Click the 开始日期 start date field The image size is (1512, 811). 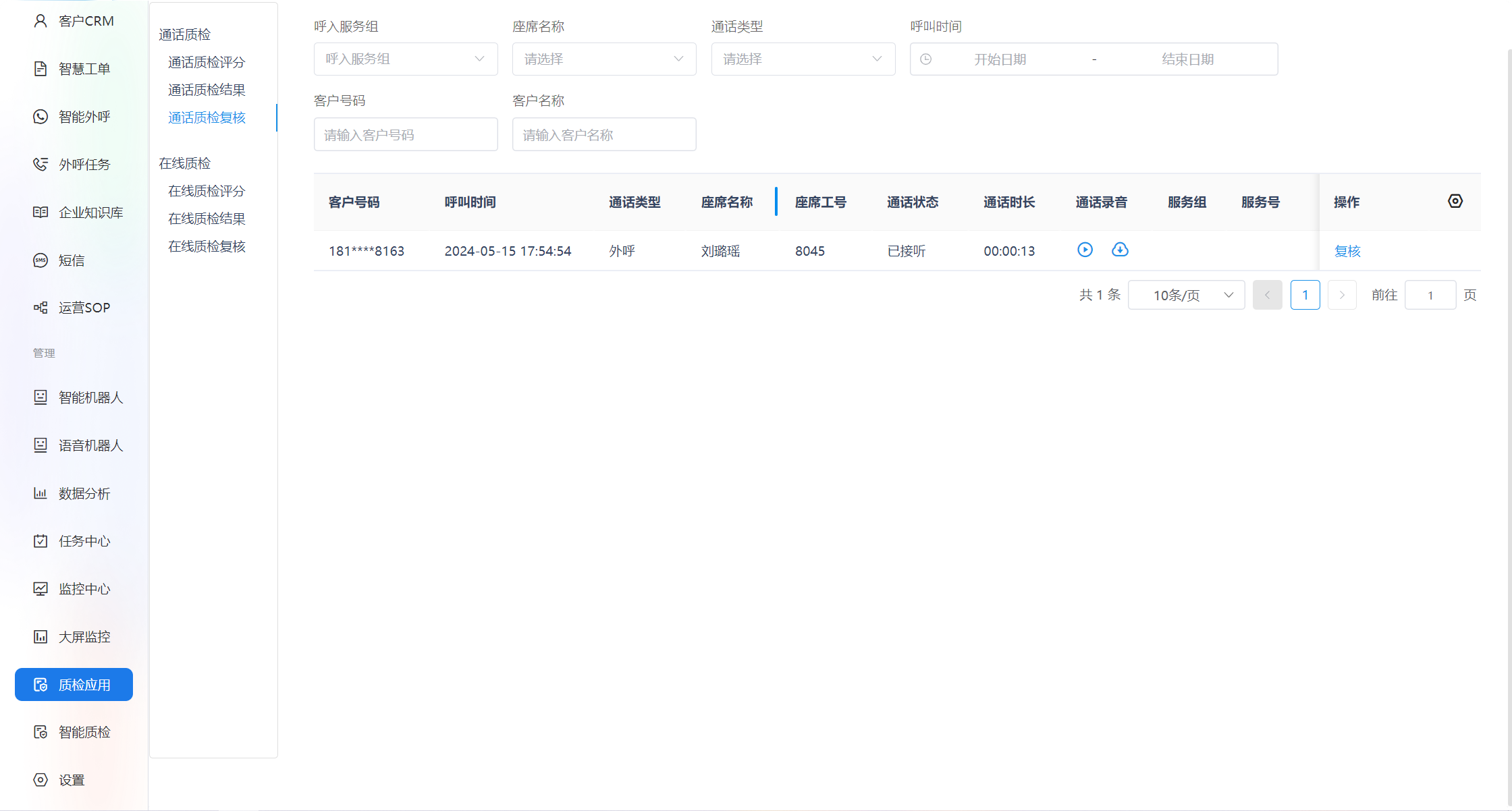[x=1000, y=59]
